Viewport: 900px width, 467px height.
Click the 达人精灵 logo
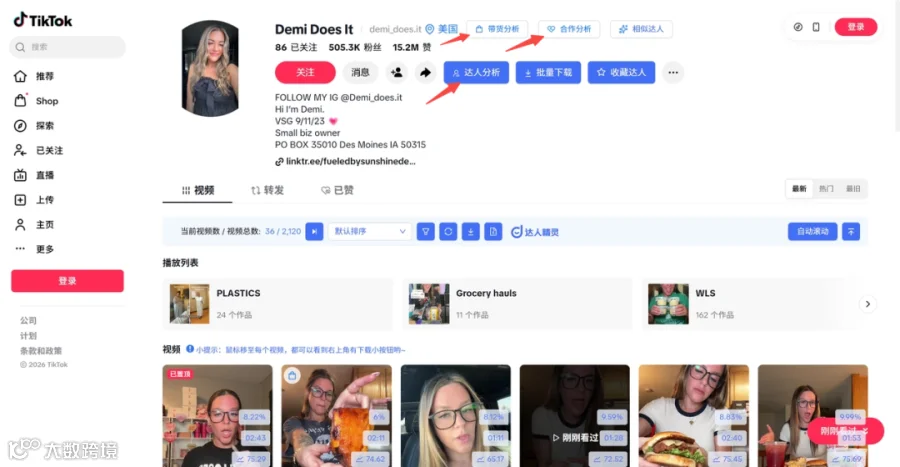click(x=534, y=232)
